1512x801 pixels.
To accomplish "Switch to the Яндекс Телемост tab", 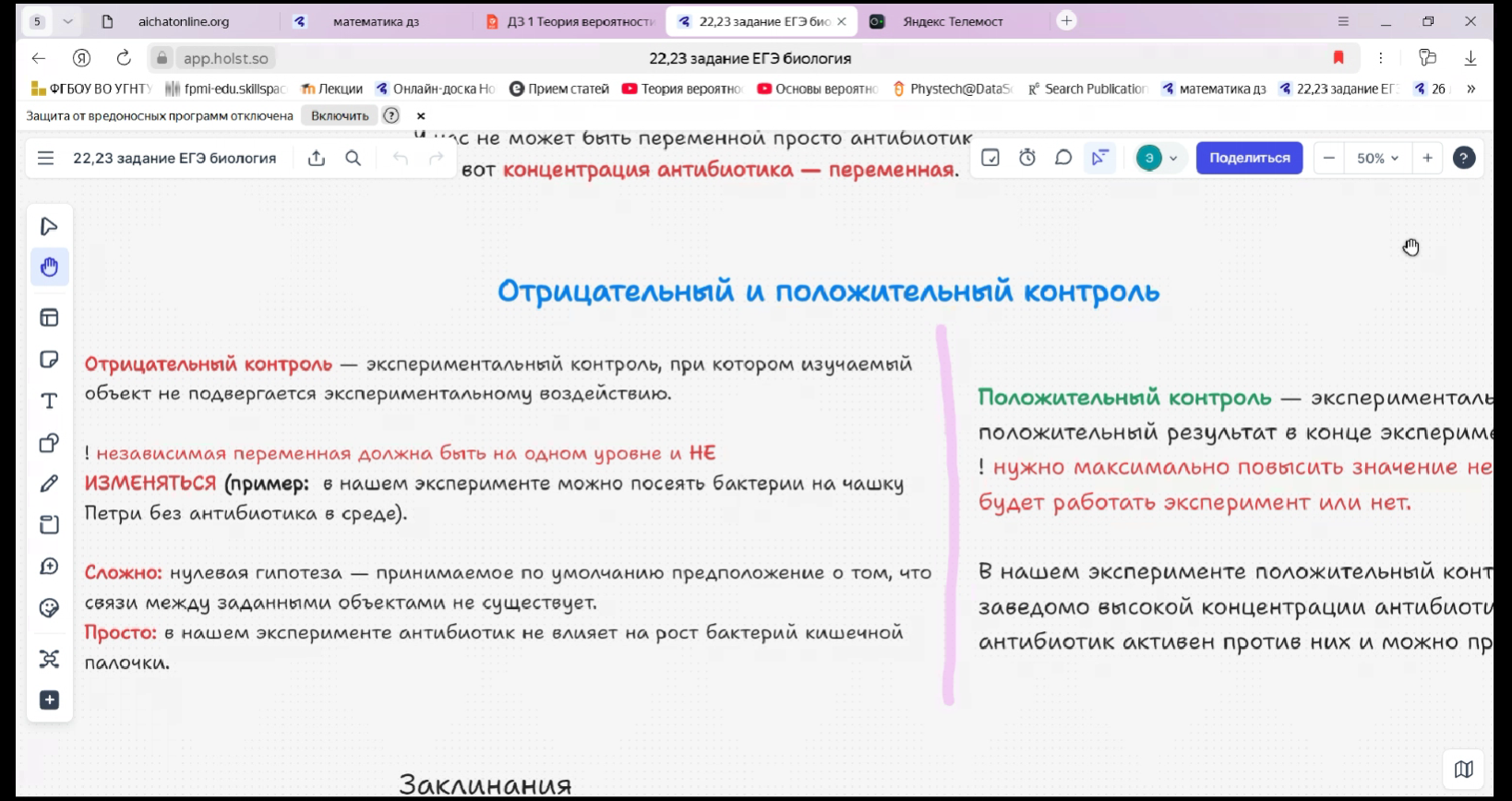I will coord(953,21).
